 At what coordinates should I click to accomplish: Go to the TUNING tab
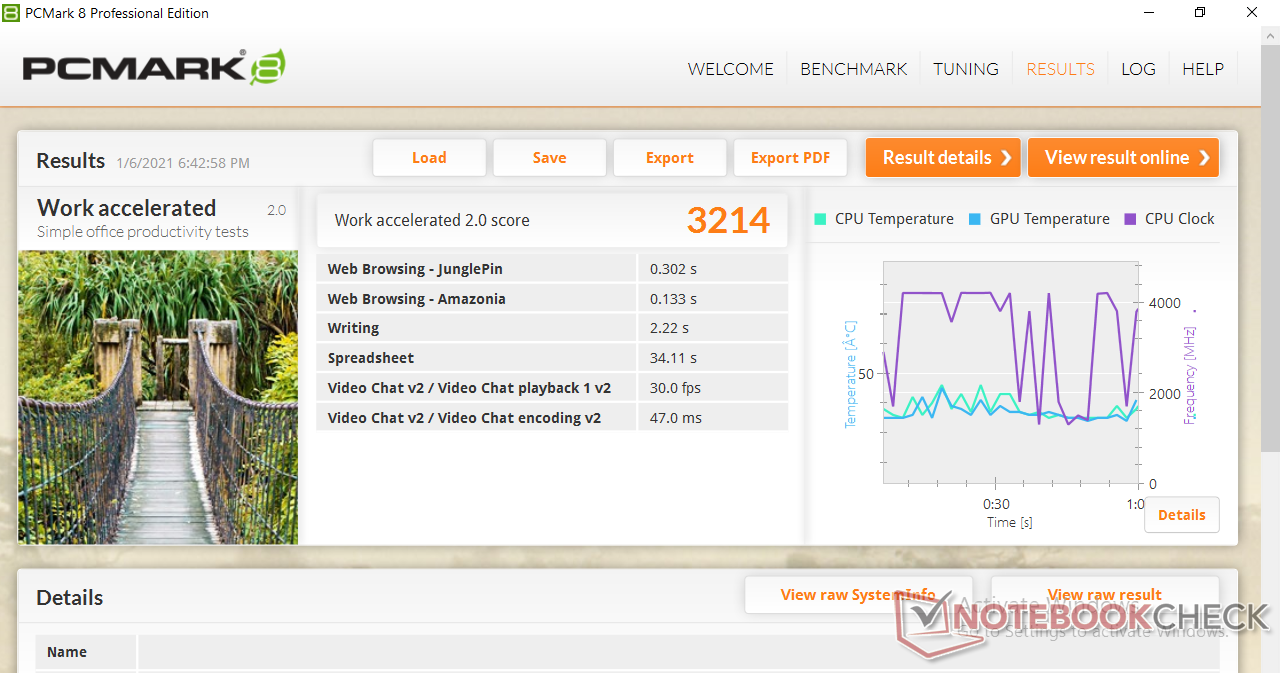tap(965, 69)
